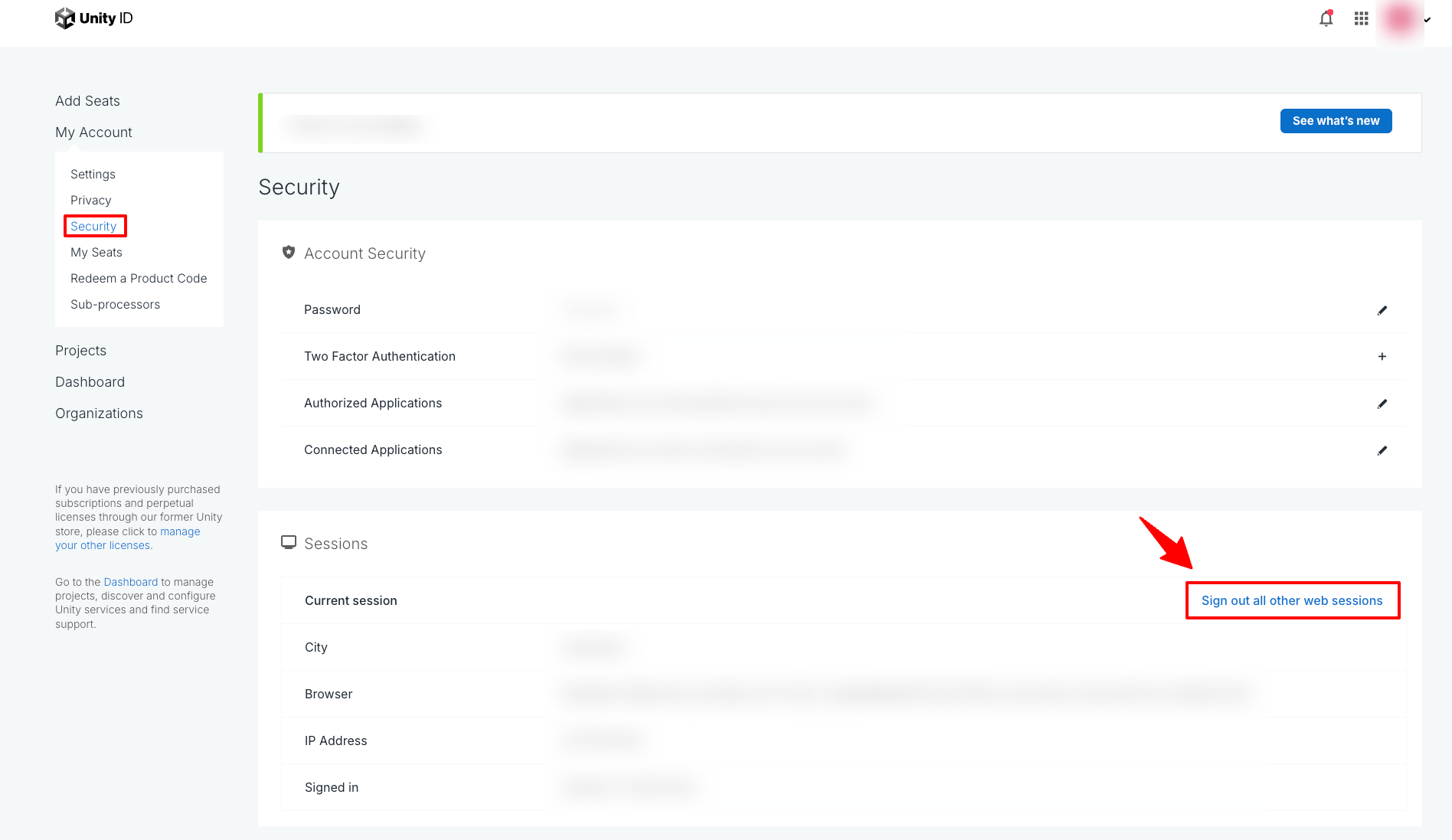Edit Password using the pencil icon
Viewport: 1452px width, 840px height.
(x=1382, y=310)
